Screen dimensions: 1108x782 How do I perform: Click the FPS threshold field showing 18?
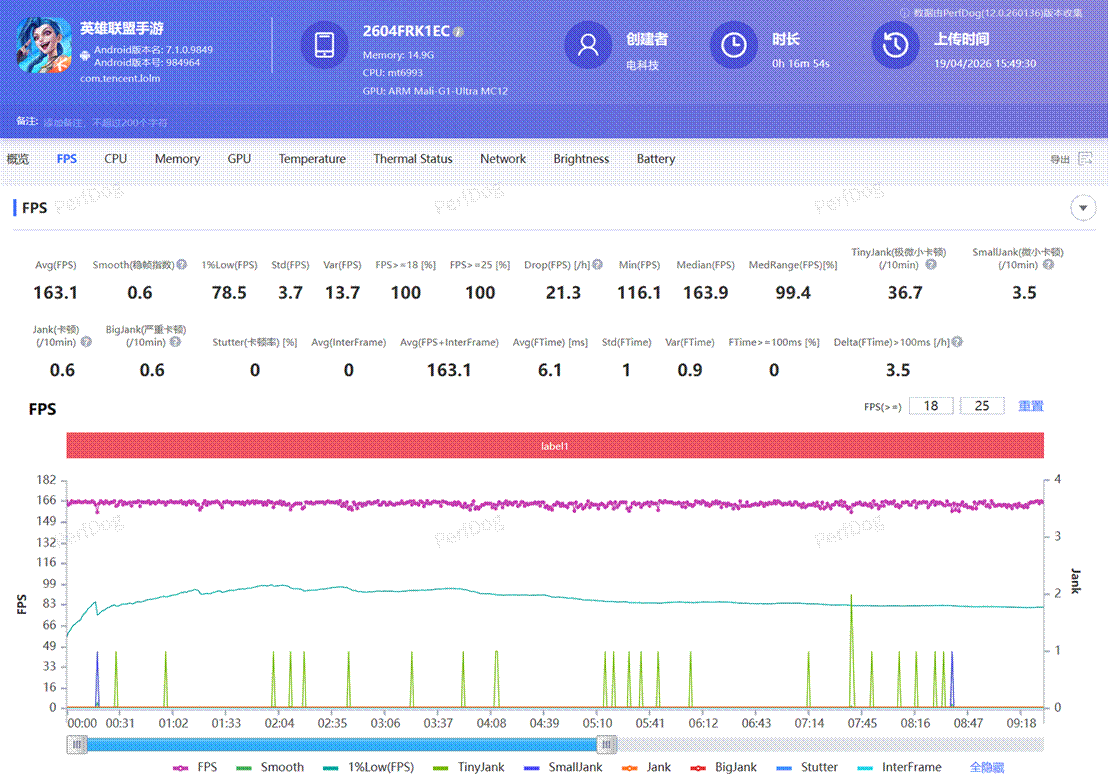931,406
